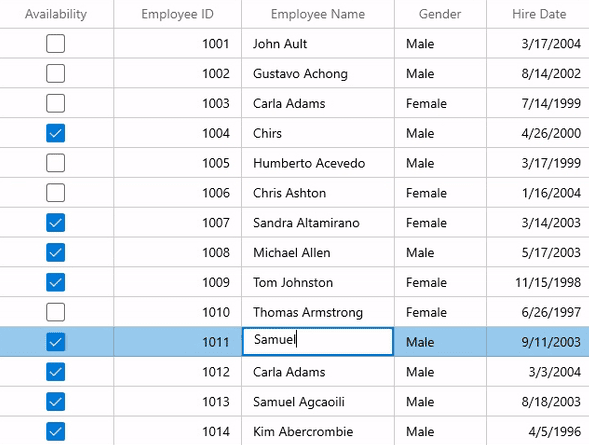This screenshot has width=589, height=445.
Task: Tick Carla Adams 1003 availability box
Action: [56, 103]
